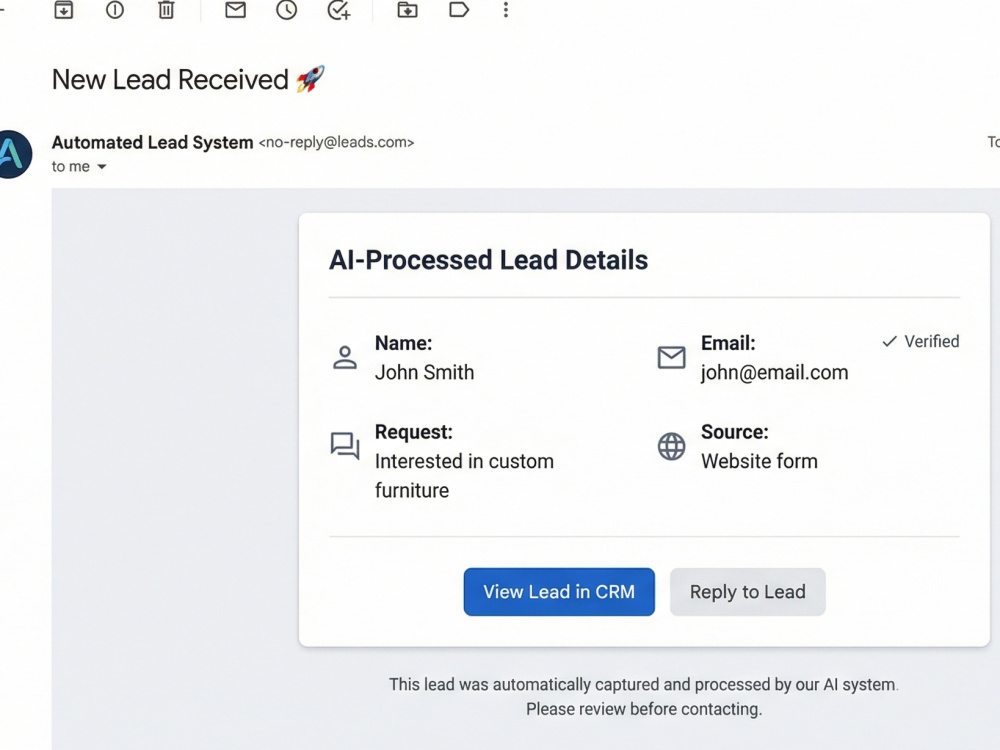Click the View Lead in CRM button

point(559,592)
